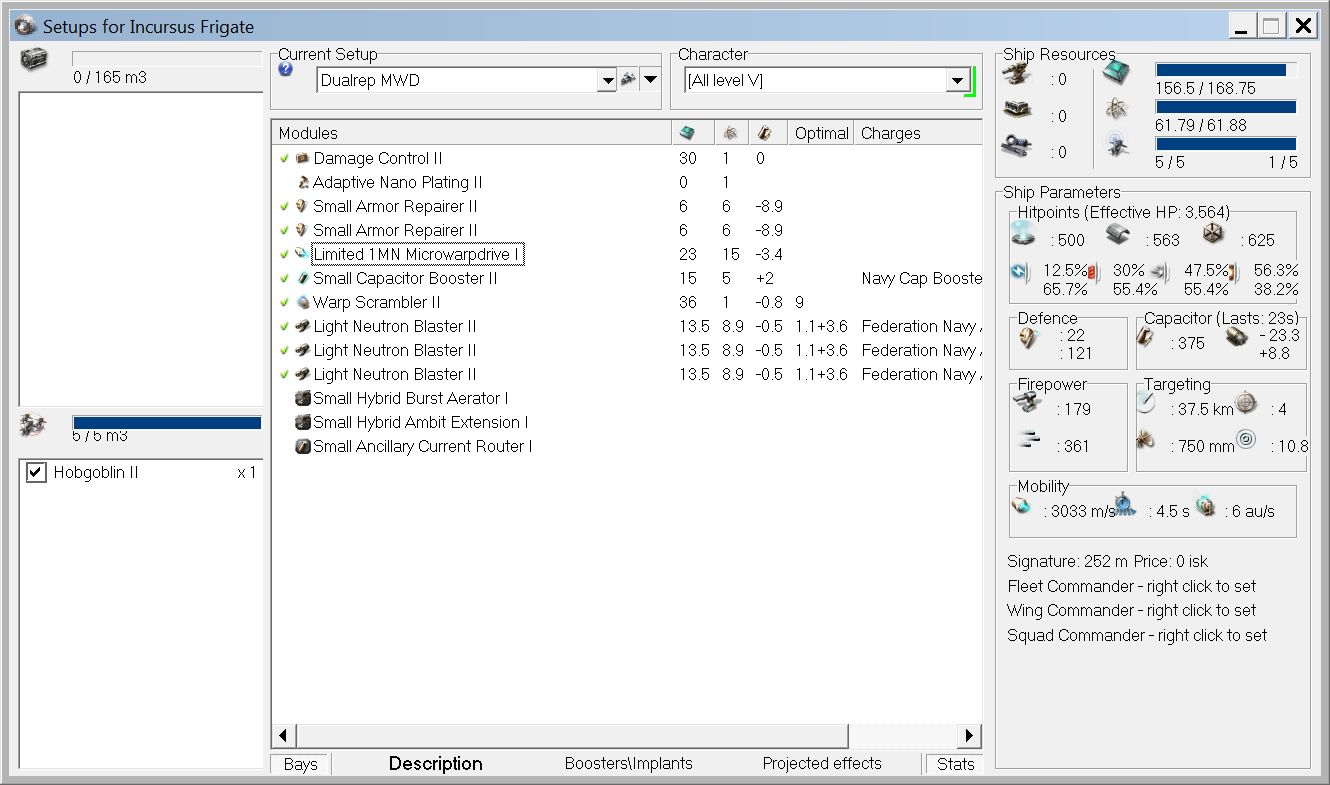Click the Defence tank icon
Image resolution: width=1330 pixels, height=785 pixels.
point(1030,339)
